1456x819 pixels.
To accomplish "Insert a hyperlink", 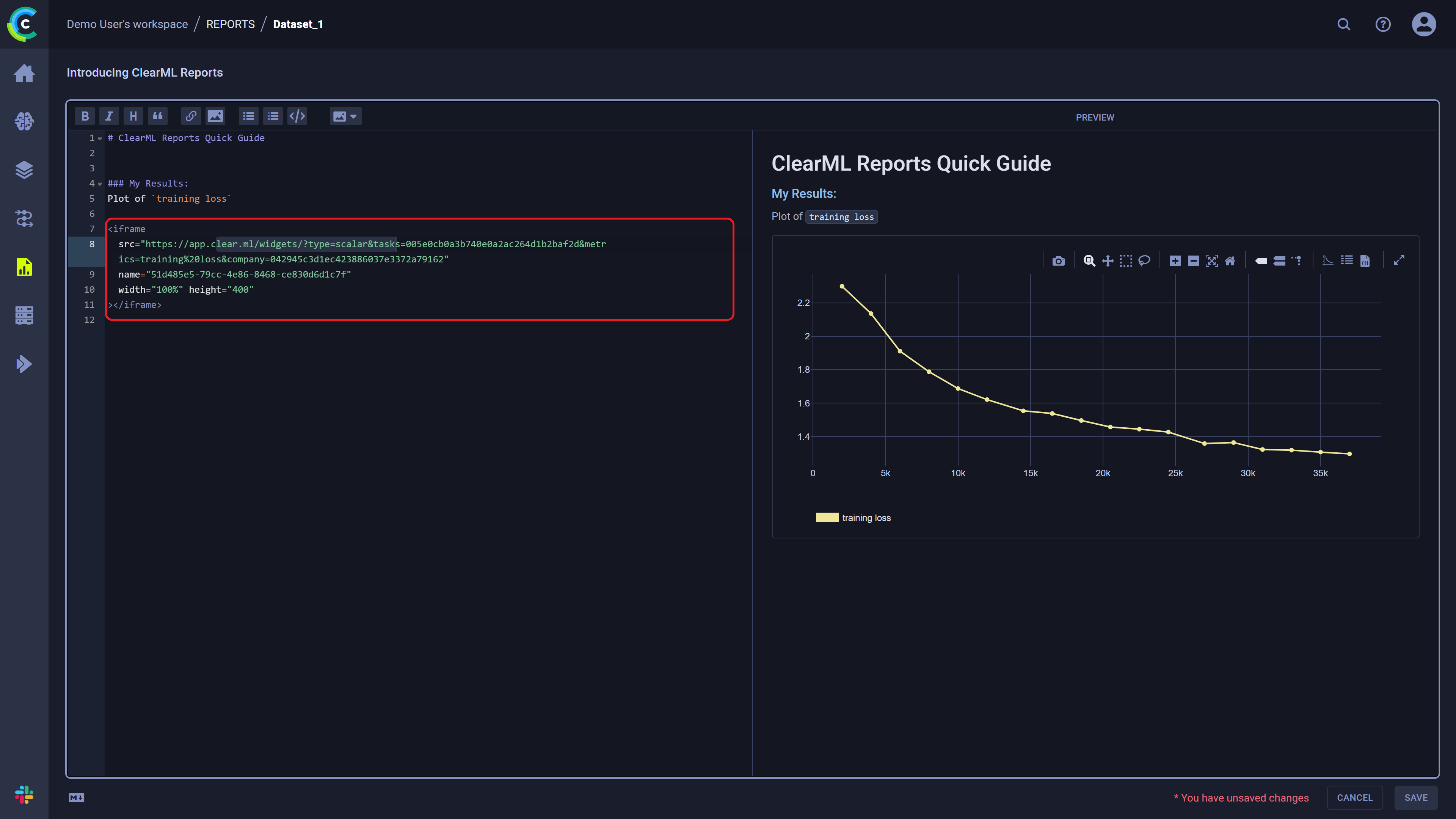I will [x=191, y=116].
